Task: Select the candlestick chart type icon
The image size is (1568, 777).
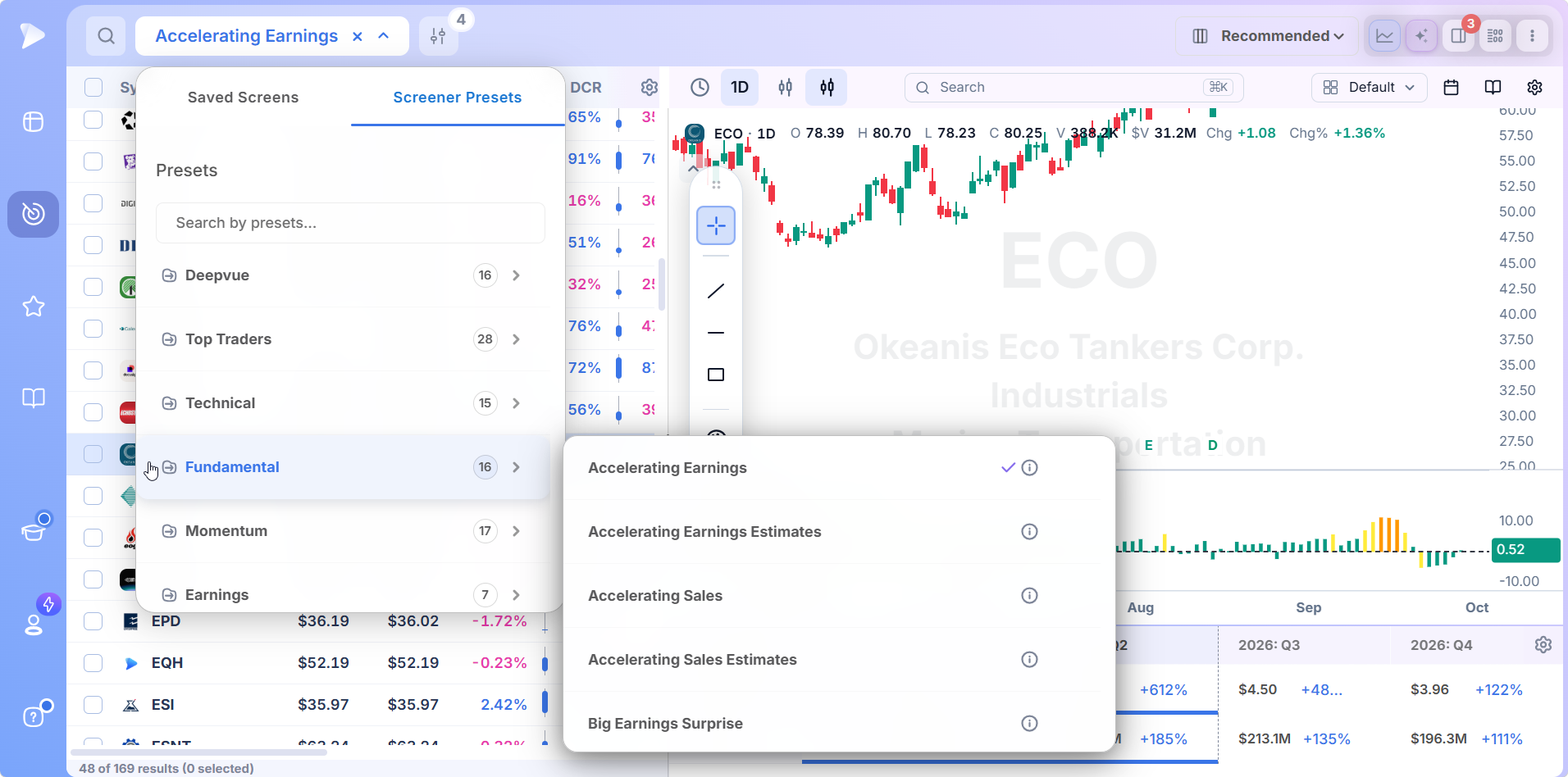Action: coord(827,88)
